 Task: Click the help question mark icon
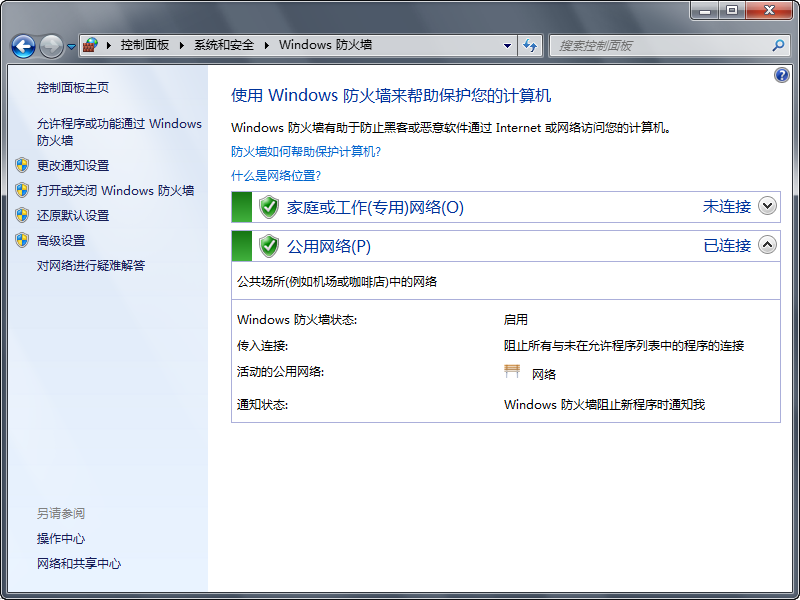click(x=782, y=76)
